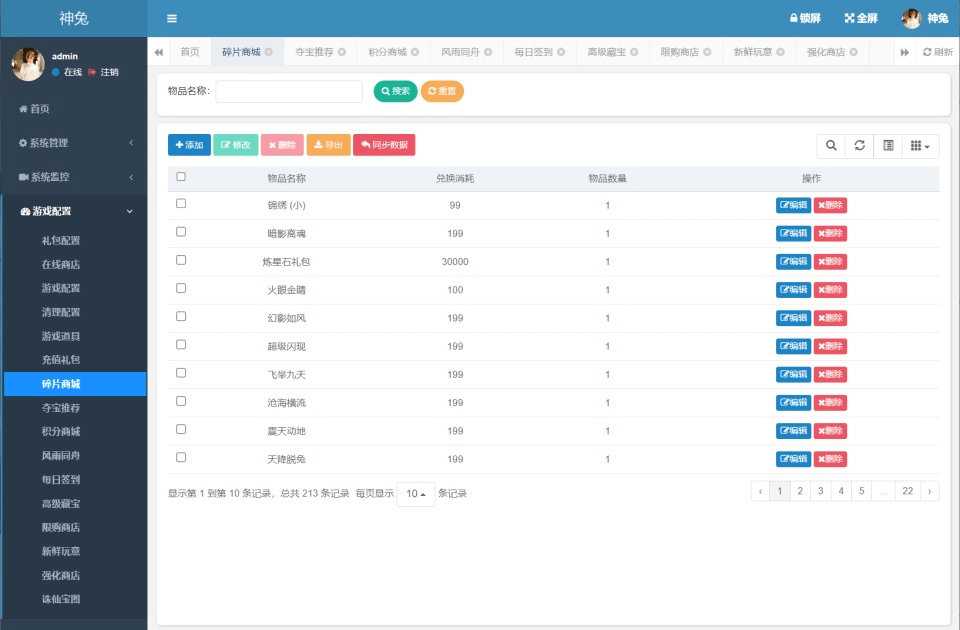Image resolution: width=960 pixels, height=630 pixels.
Task: Click the blue 添加 add button
Action: pos(189,145)
